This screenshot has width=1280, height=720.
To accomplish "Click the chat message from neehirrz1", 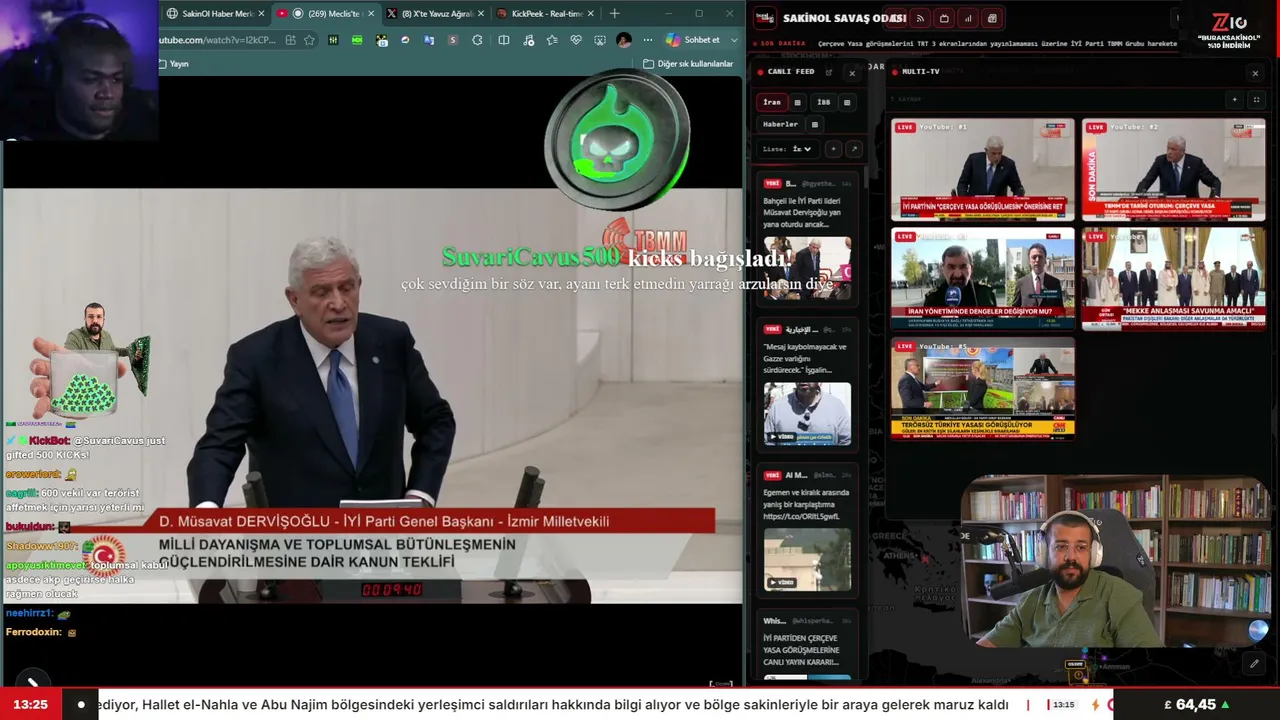I will click(38, 613).
